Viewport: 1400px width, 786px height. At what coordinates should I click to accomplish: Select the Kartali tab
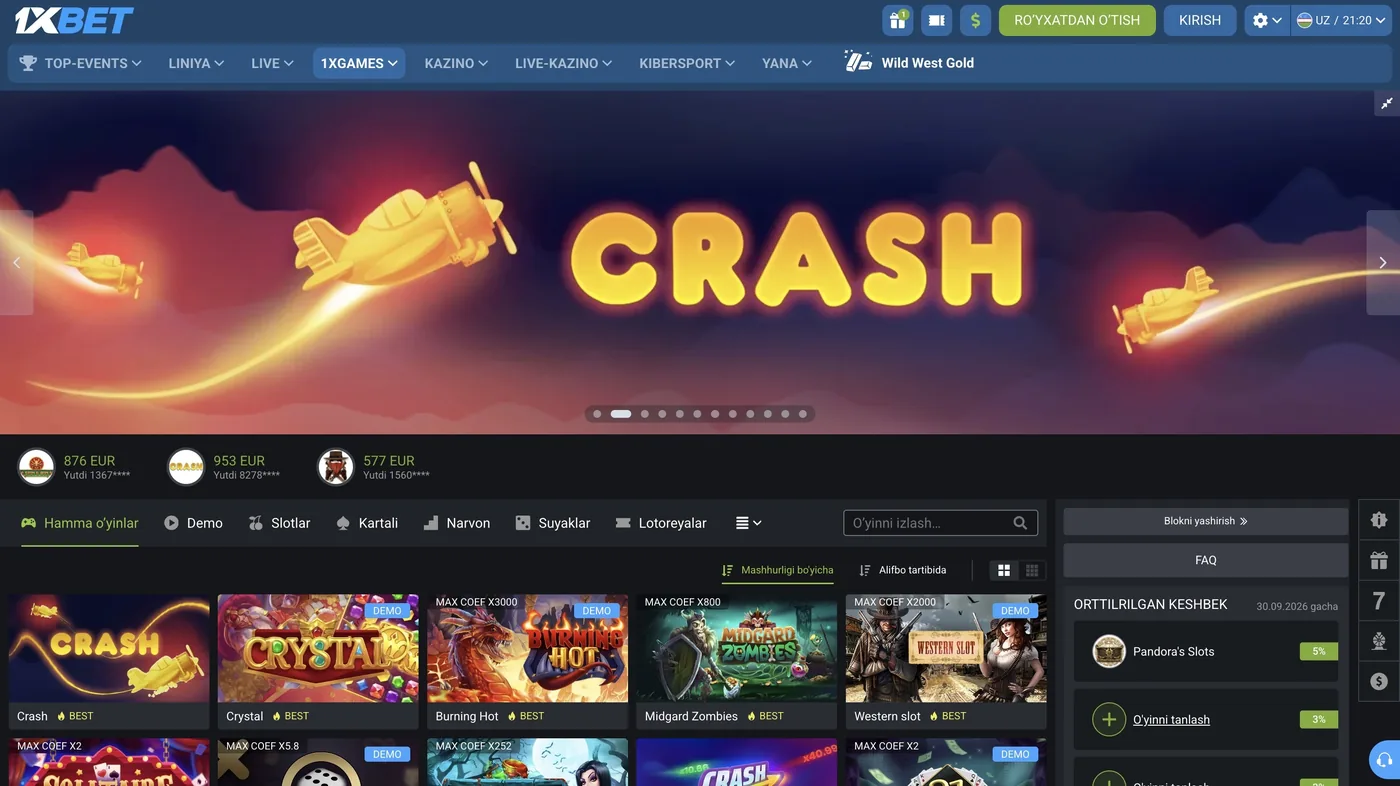[367, 523]
